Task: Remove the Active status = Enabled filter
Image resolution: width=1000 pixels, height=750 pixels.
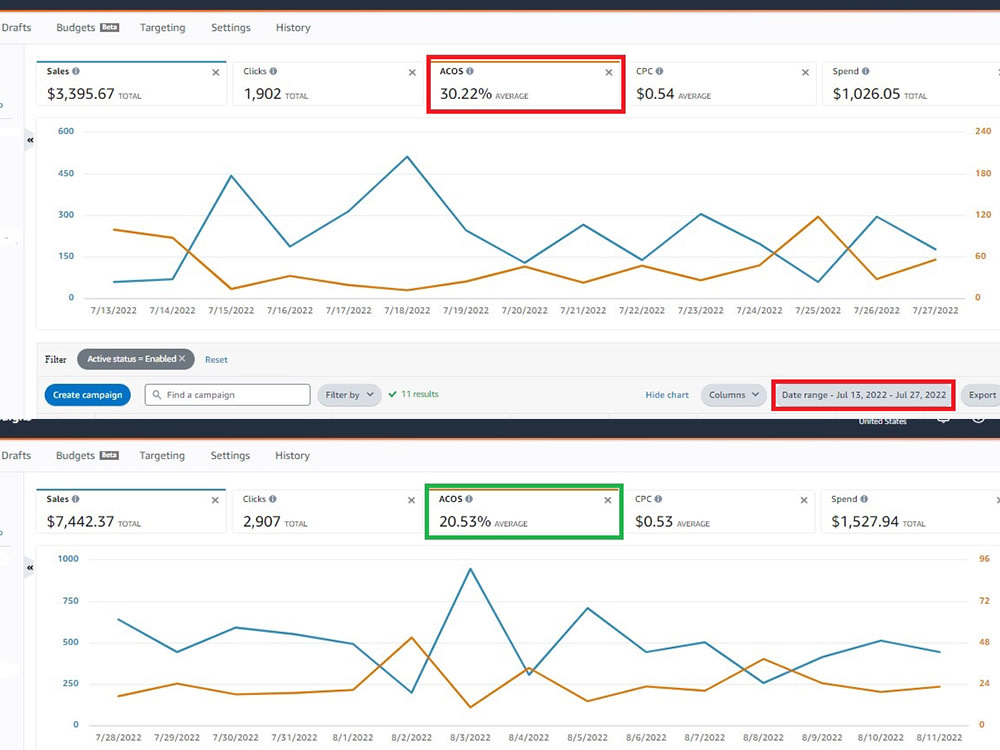Action: (182, 358)
